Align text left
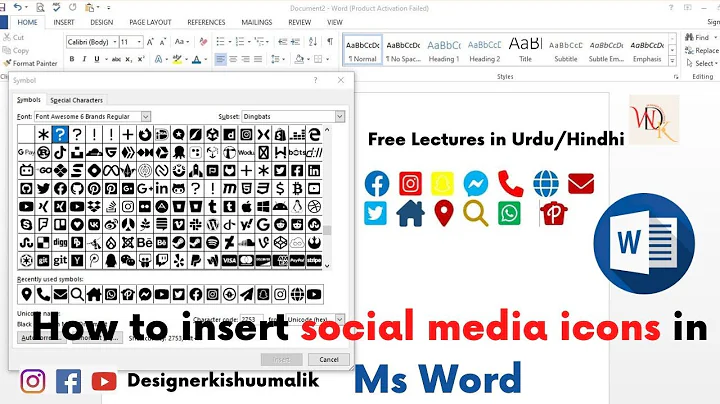 tap(220, 59)
